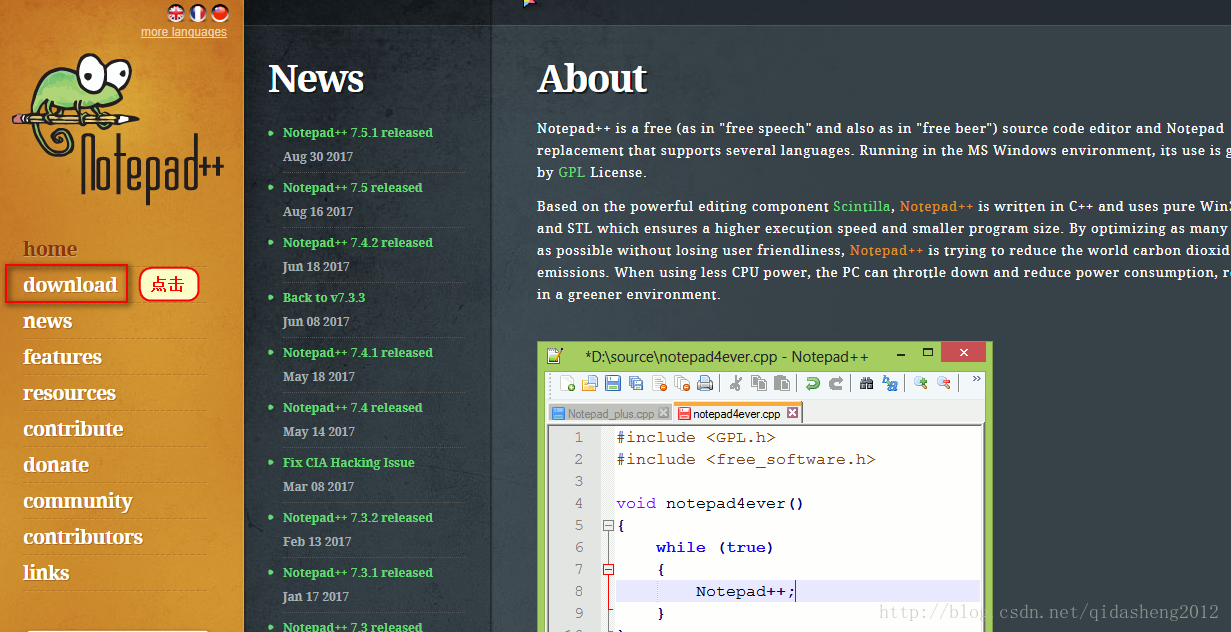The height and width of the screenshot is (632, 1231).
Task: Click the Copy toolbar icon
Action: [759, 383]
